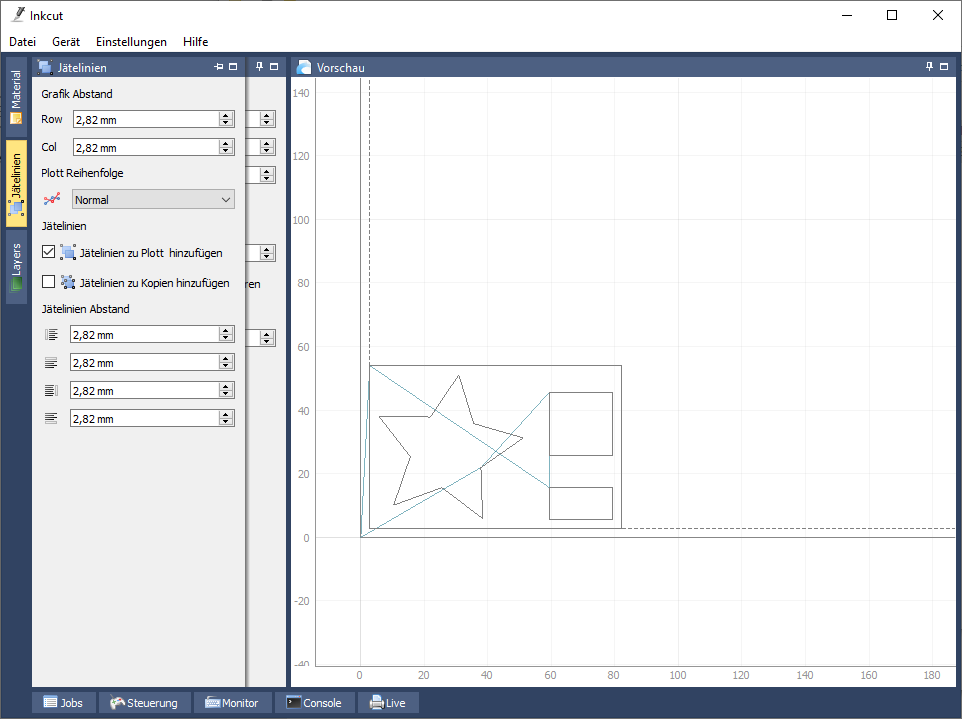
Task: Pin the Jätelinien panel
Action: tap(219, 67)
